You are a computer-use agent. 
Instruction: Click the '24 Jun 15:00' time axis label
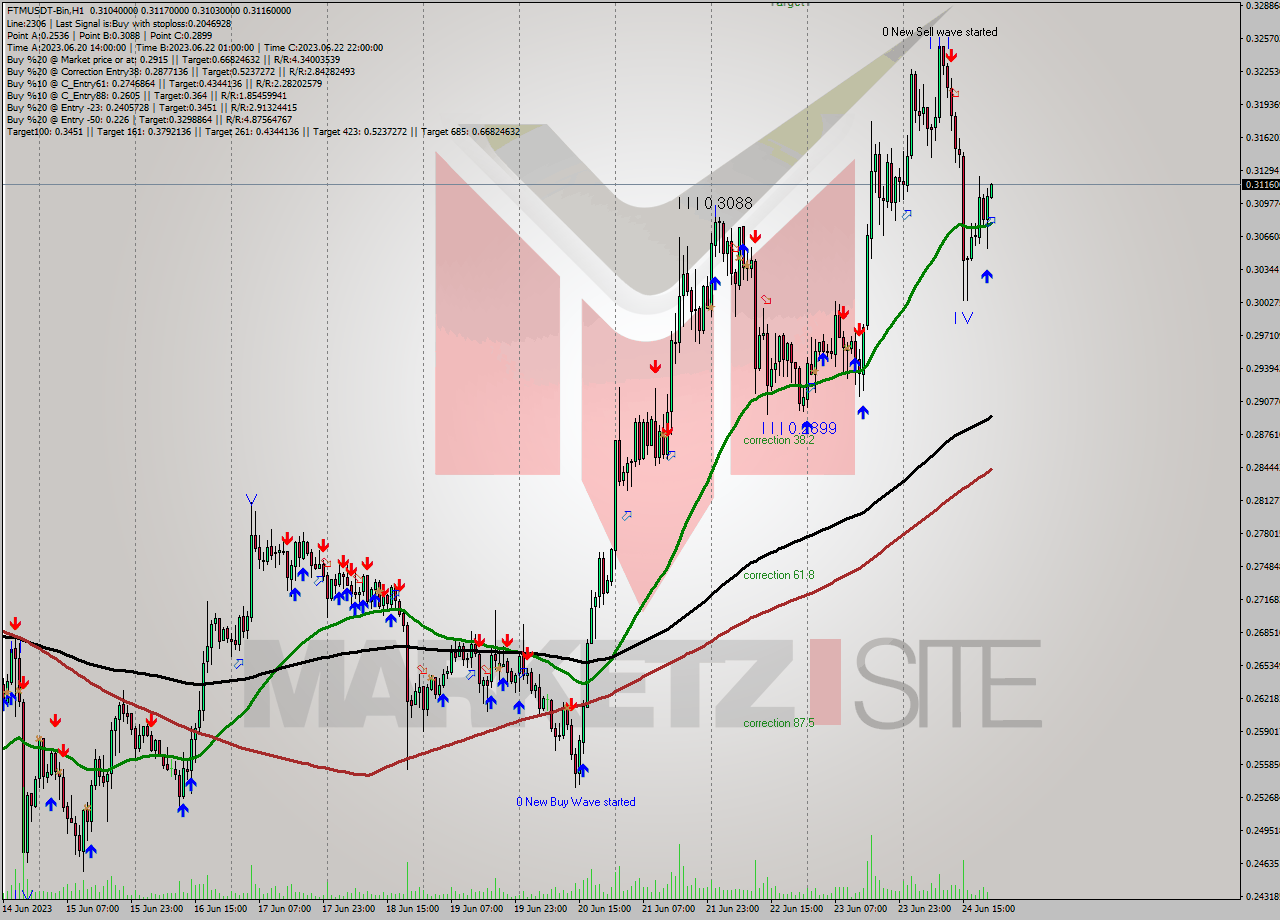986,909
